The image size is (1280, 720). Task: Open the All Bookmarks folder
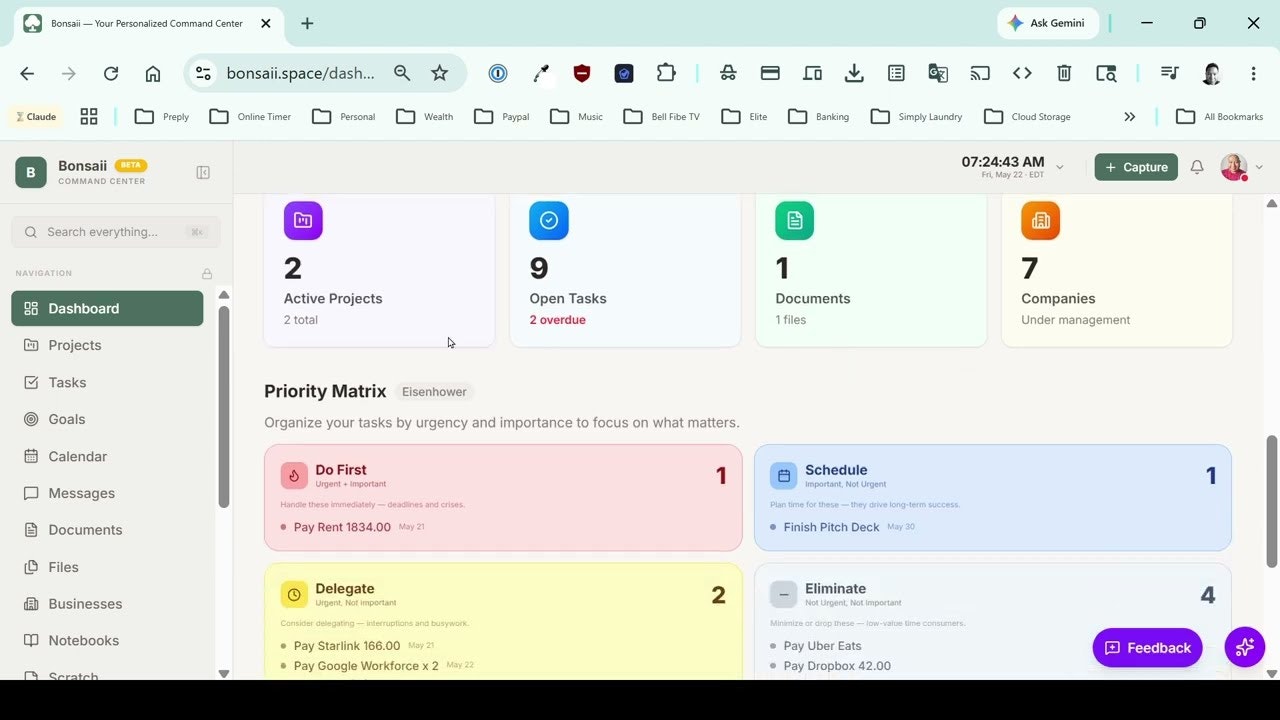click(1220, 116)
